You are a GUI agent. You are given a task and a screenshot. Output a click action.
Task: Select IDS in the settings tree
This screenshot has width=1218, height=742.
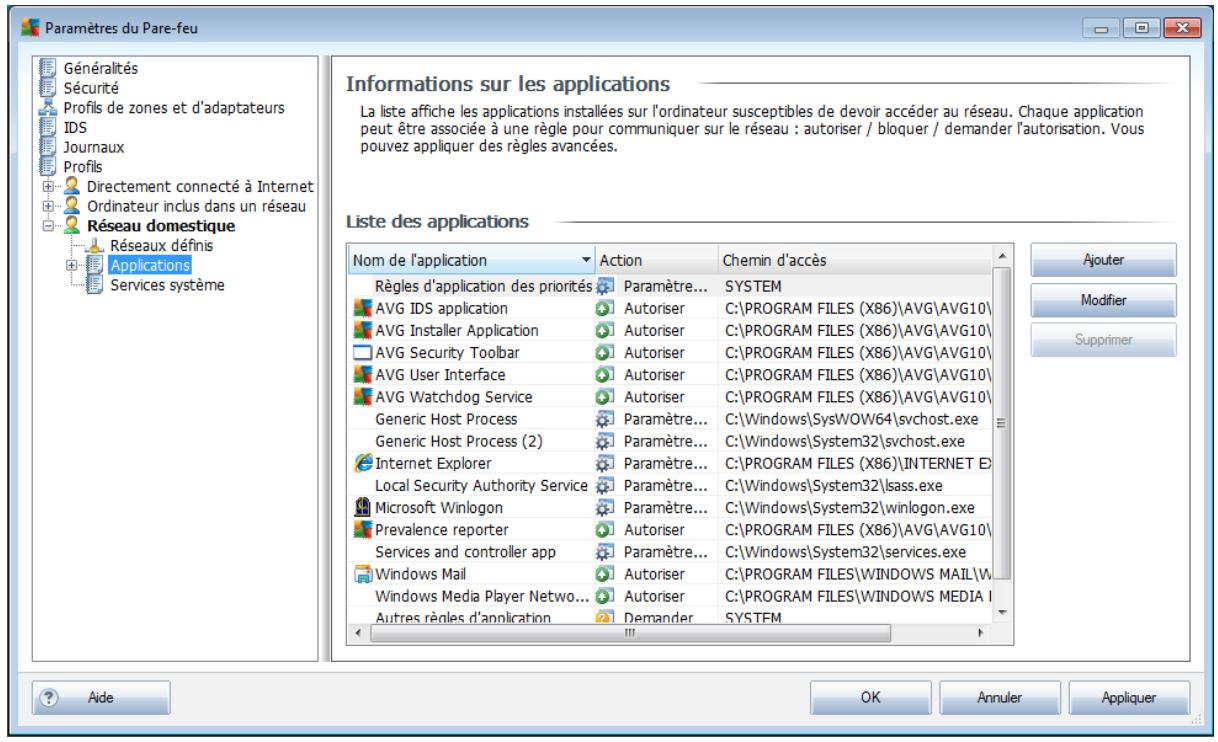pyautogui.click(x=74, y=127)
